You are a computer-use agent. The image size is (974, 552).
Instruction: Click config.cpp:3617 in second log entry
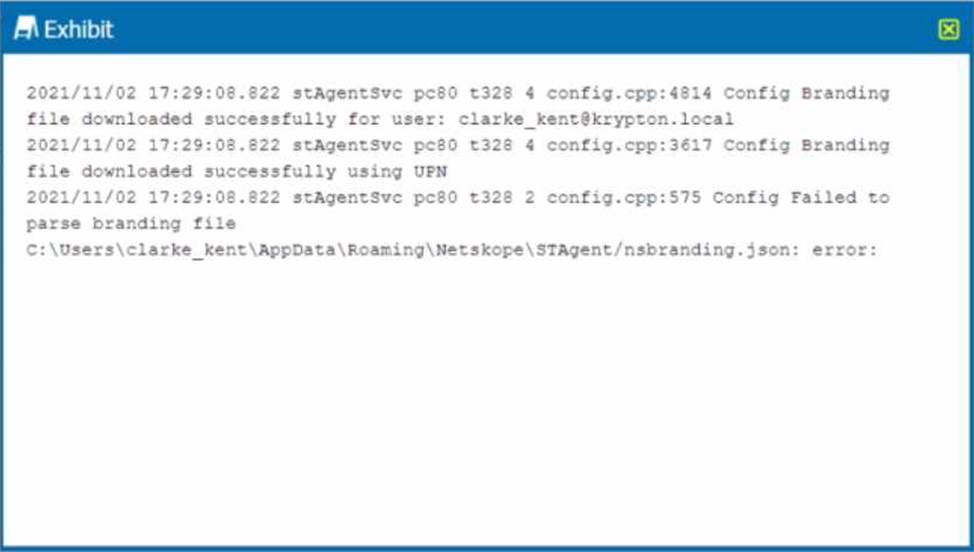(x=629, y=145)
